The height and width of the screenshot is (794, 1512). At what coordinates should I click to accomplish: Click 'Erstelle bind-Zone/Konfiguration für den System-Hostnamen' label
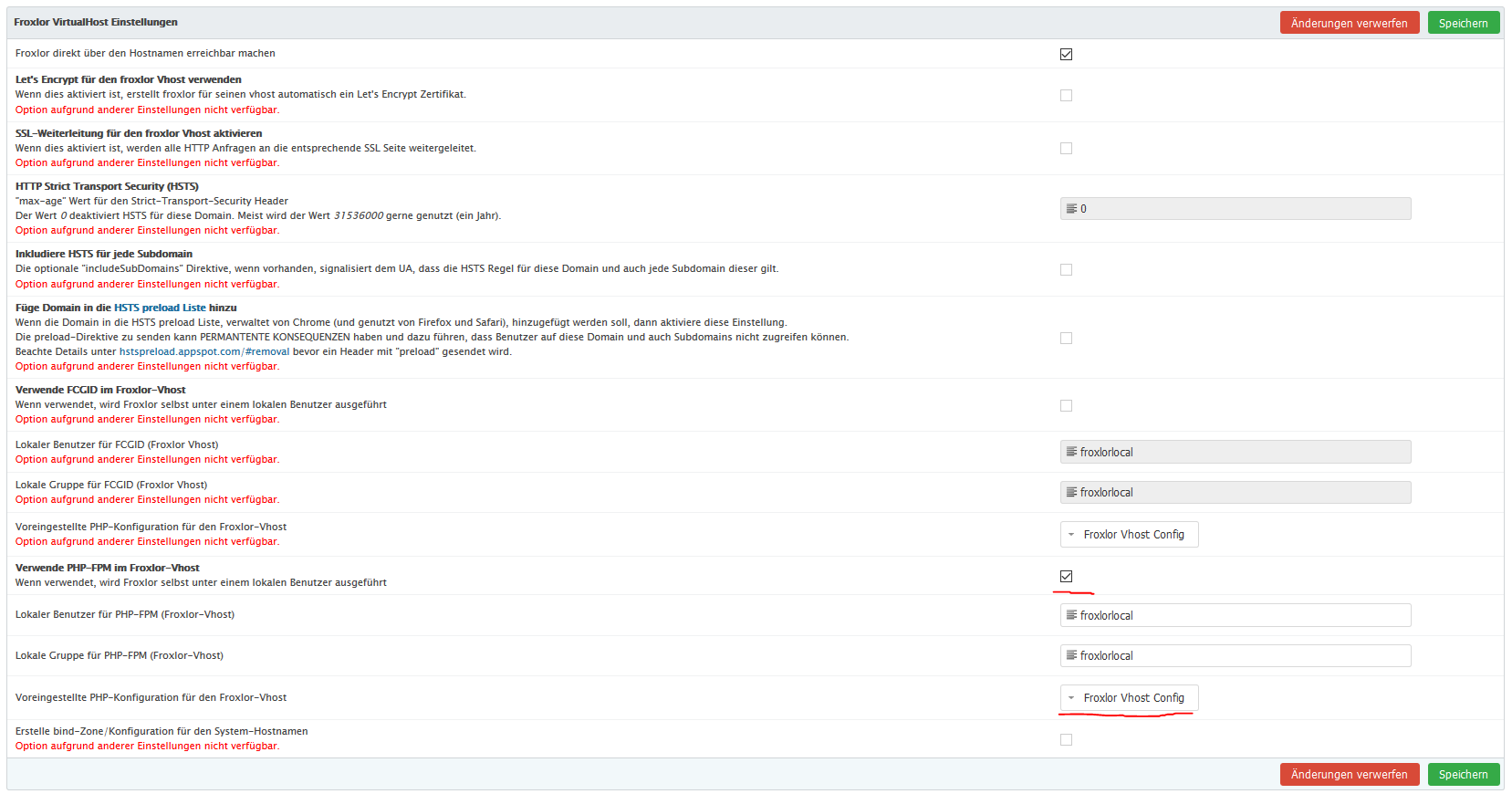coord(162,731)
